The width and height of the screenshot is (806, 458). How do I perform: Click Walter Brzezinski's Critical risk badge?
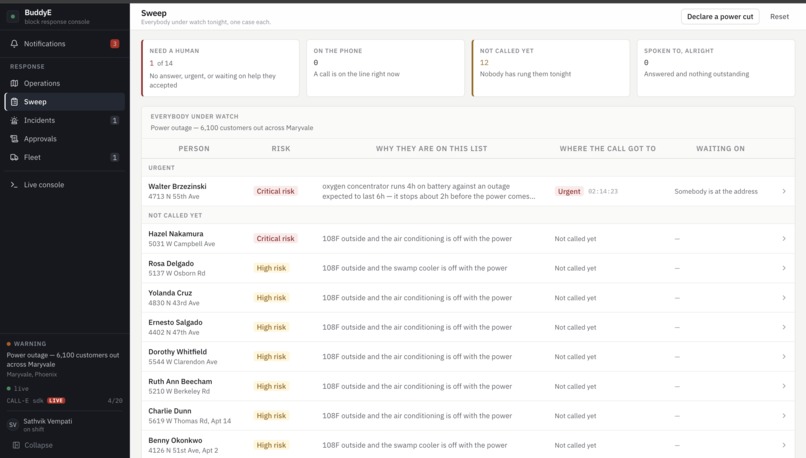276,191
